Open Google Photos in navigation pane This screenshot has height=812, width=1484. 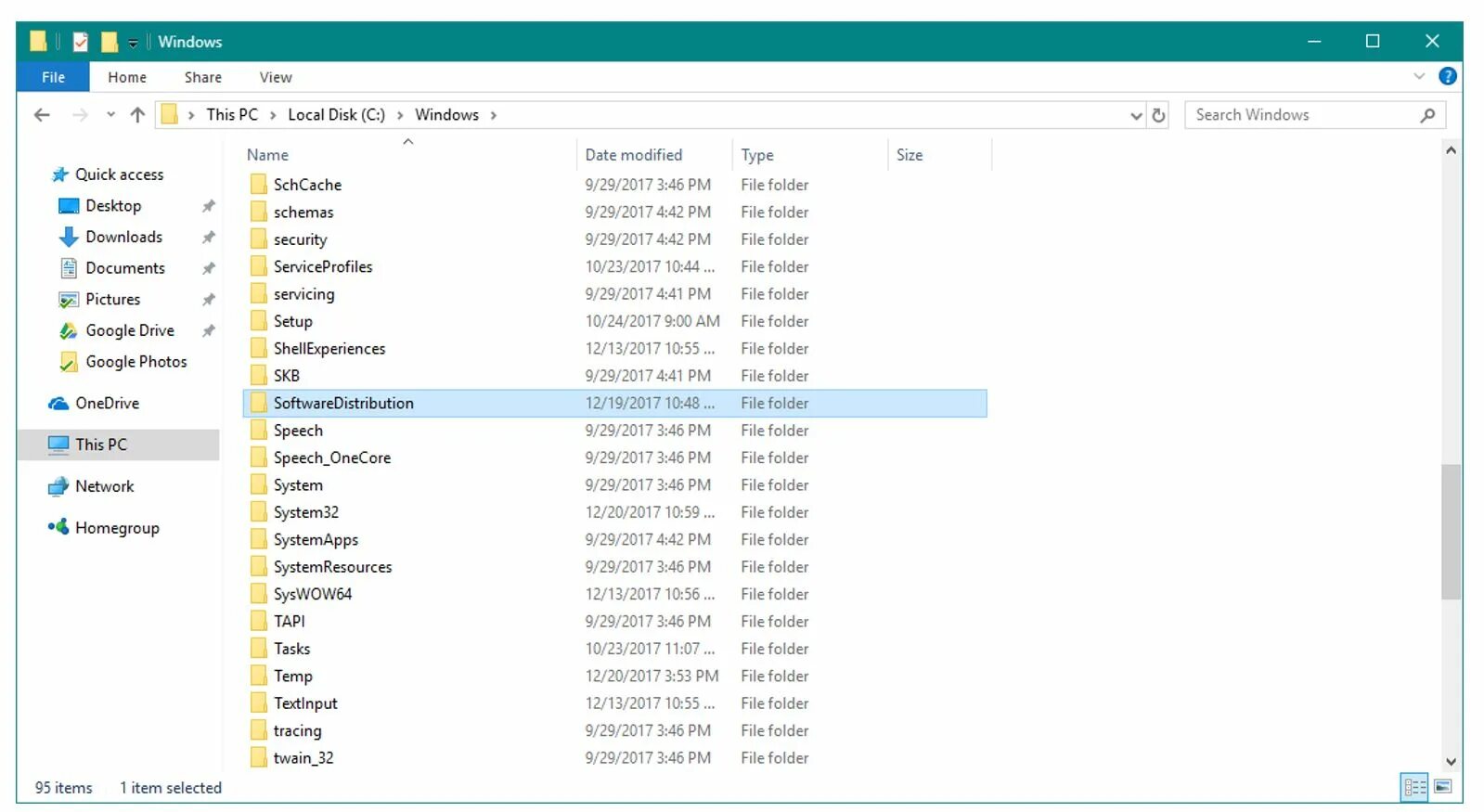pyautogui.click(x=136, y=362)
